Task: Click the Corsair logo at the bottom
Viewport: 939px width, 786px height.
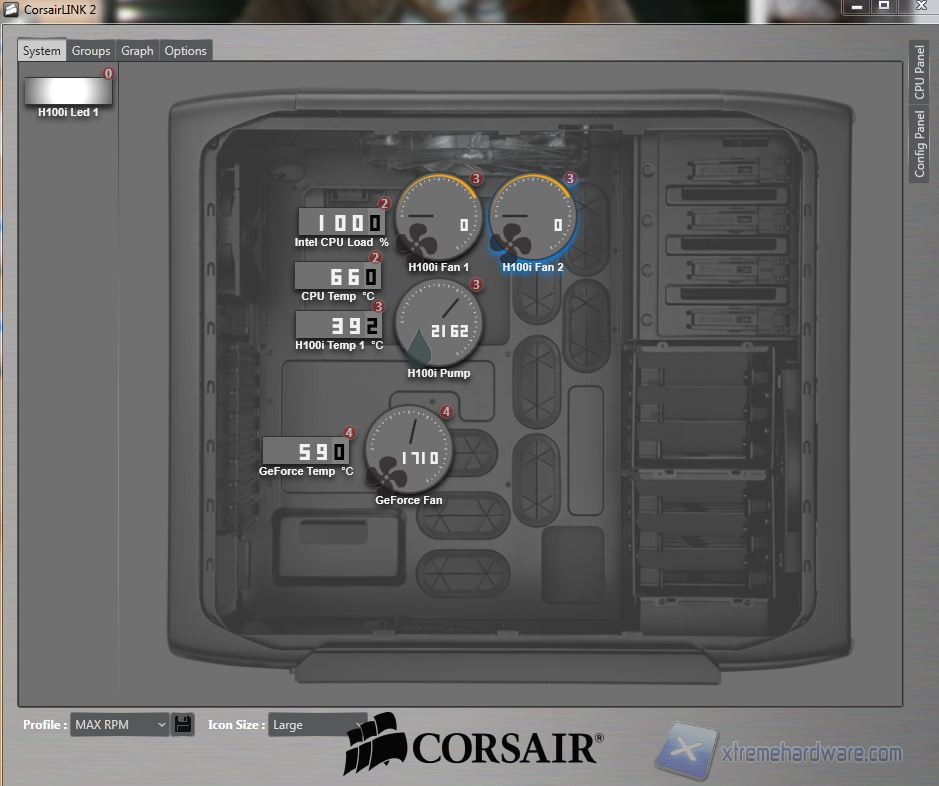Action: pyautogui.click(x=474, y=746)
